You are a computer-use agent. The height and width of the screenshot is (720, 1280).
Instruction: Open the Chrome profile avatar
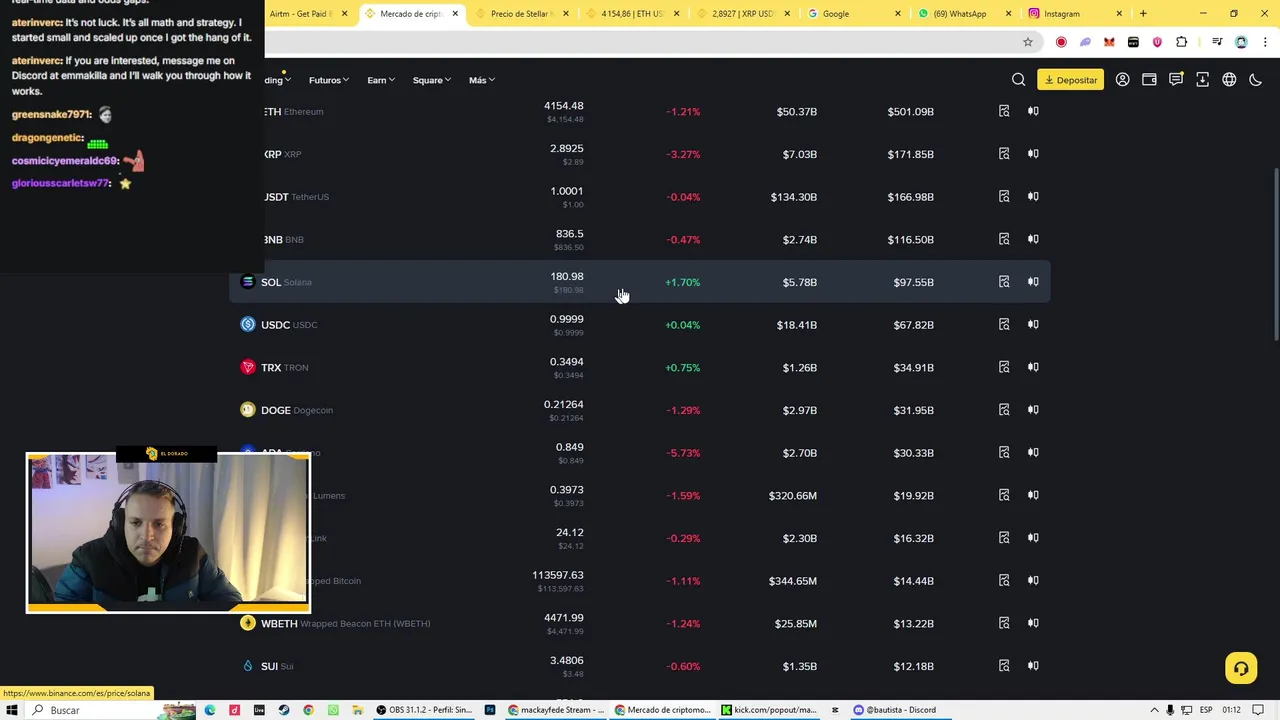[1241, 42]
